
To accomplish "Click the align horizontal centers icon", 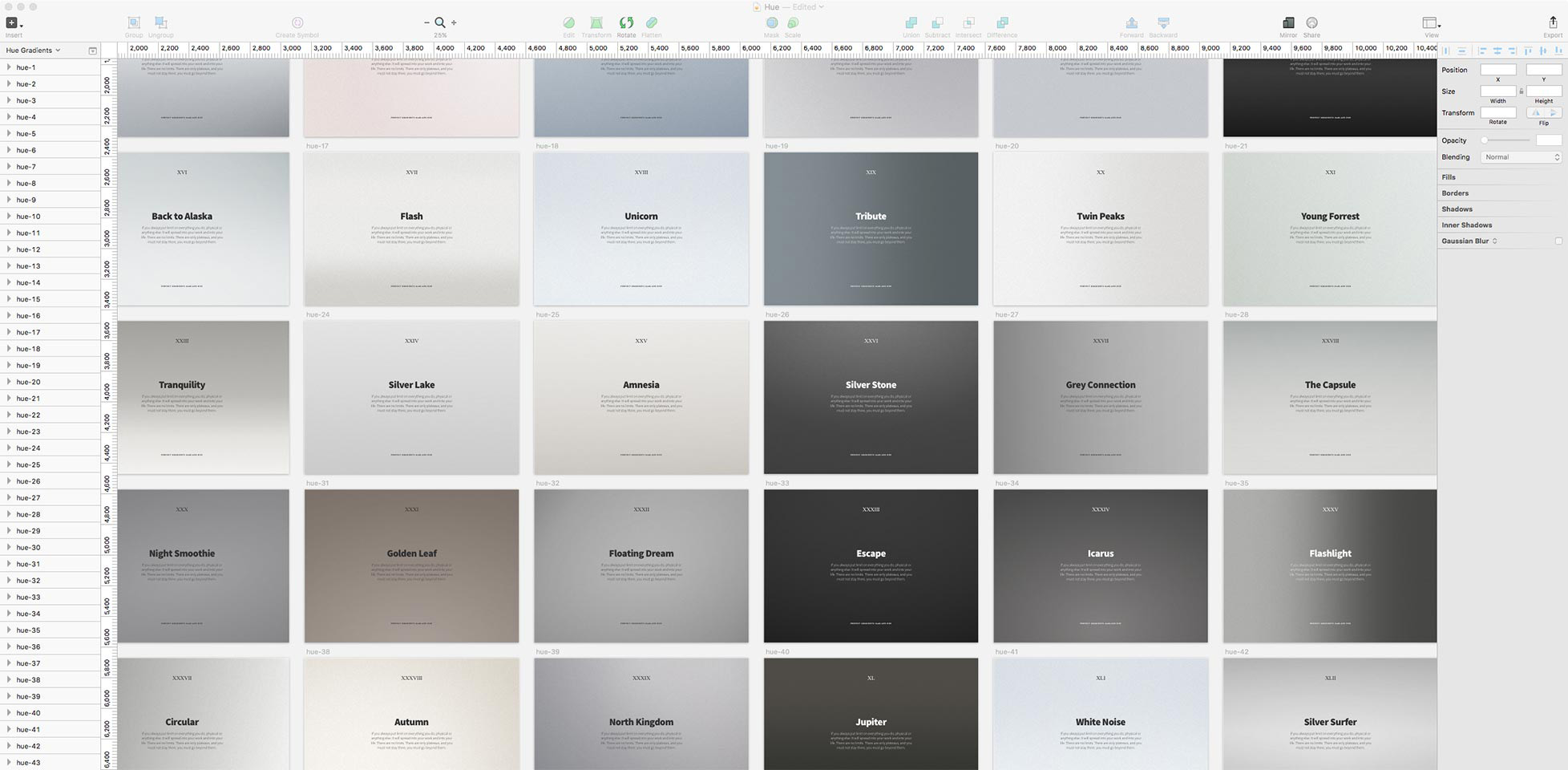I will click(1497, 51).
